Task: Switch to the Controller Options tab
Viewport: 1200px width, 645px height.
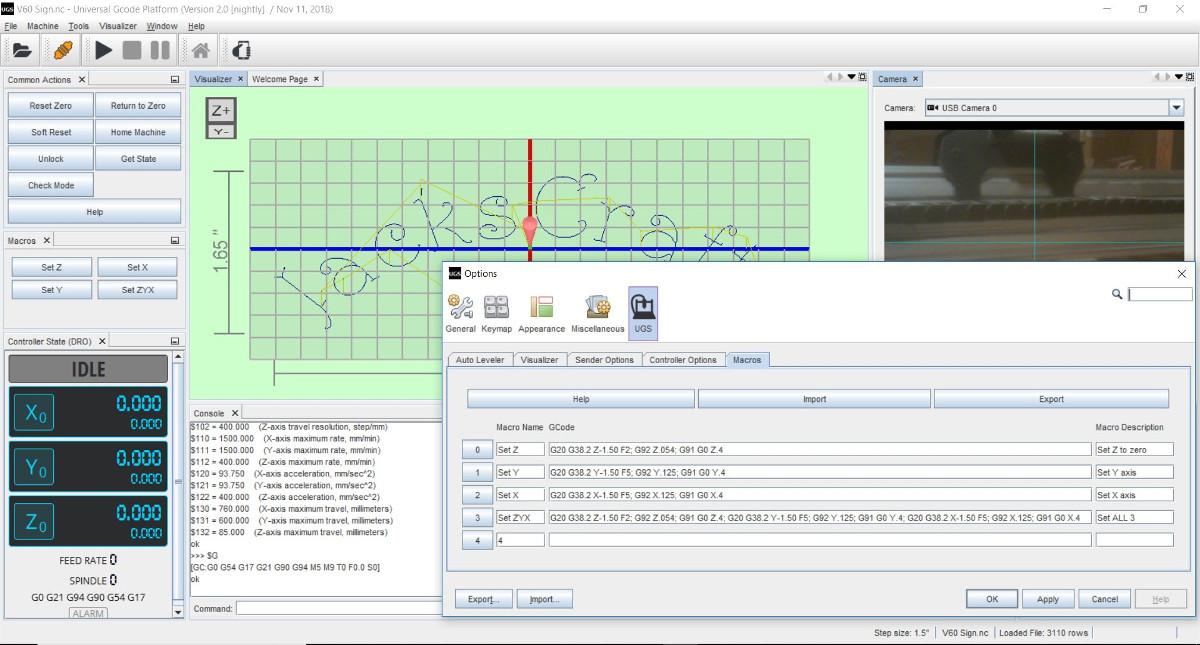Action: tap(683, 359)
